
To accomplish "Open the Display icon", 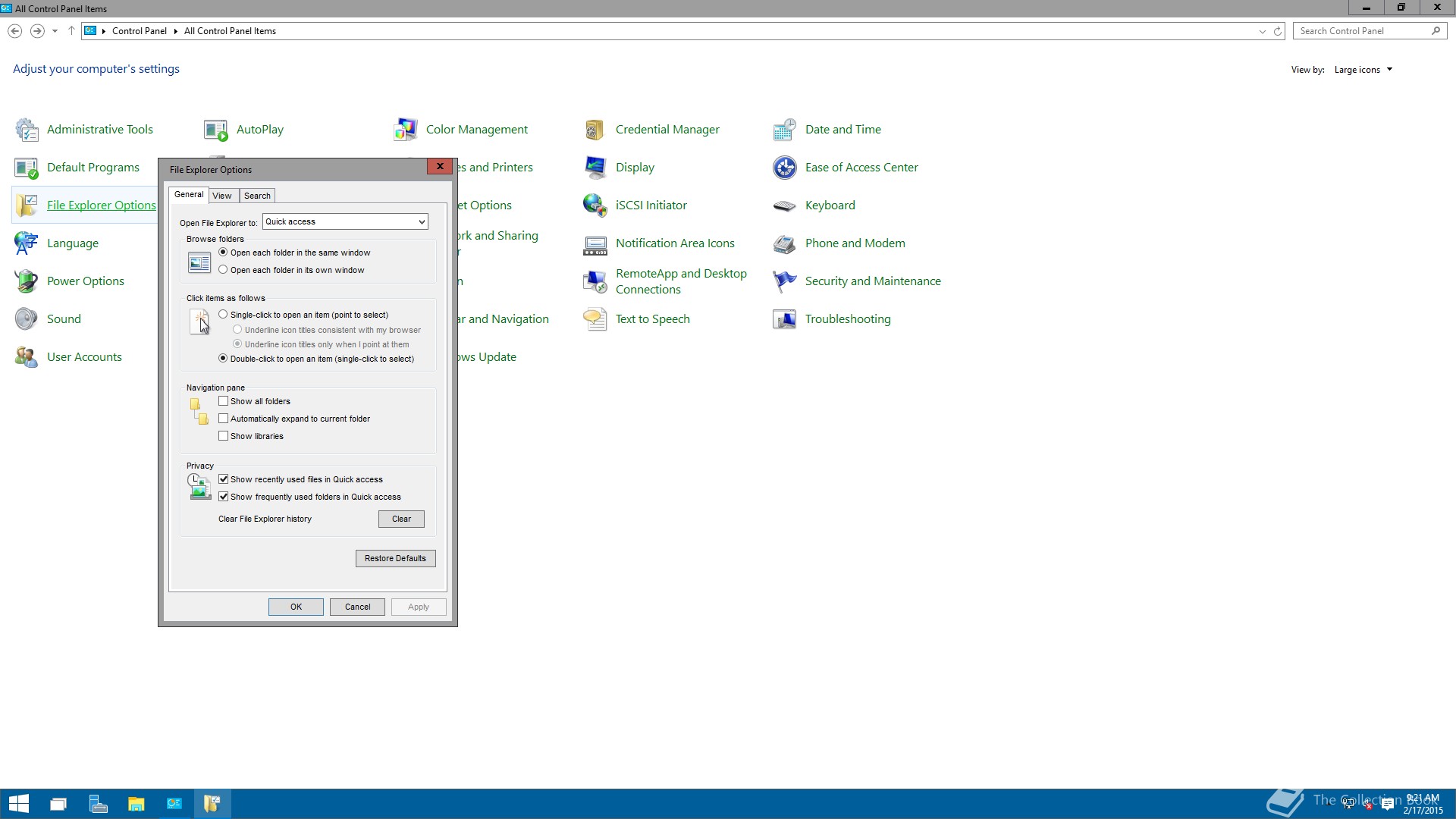I will click(x=595, y=168).
